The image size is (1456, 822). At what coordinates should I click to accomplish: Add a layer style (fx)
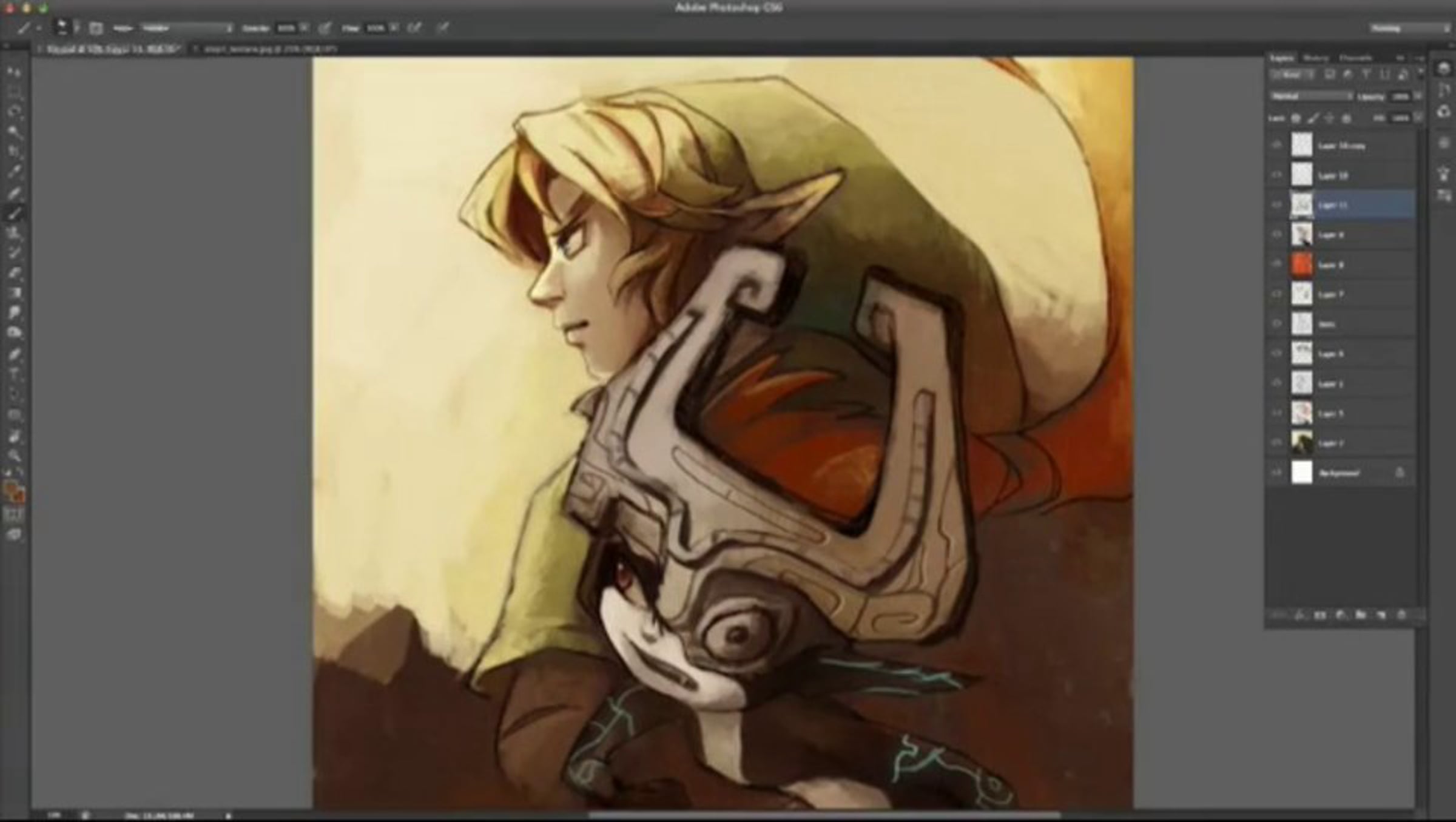tap(1299, 615)
